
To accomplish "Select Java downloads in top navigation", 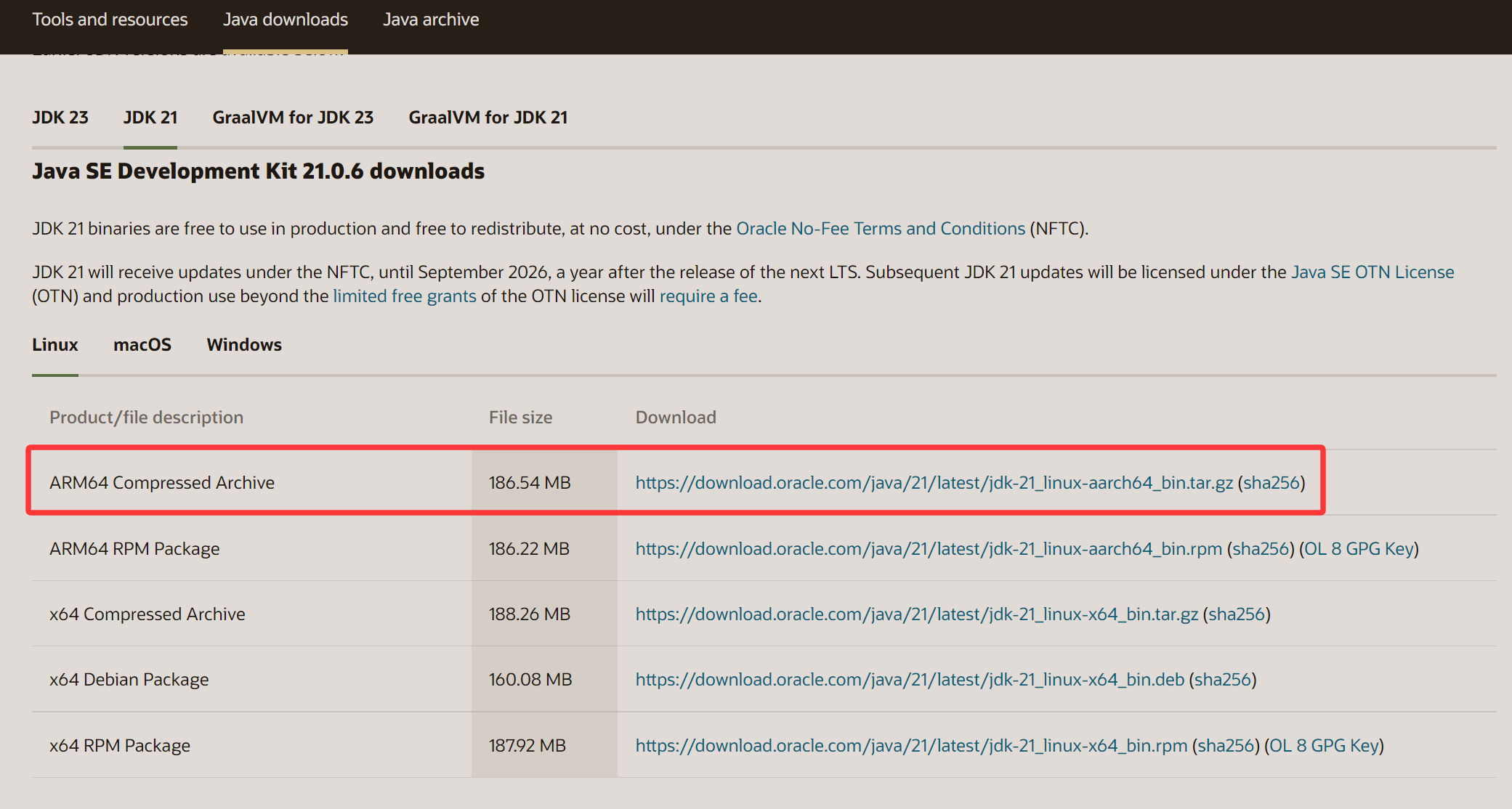I will pos(285,20).
